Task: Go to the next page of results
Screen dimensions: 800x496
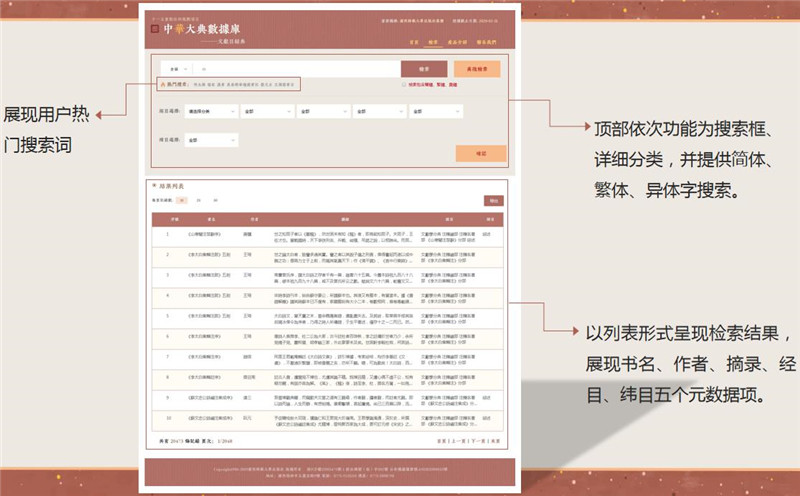Action: (477, 439)
